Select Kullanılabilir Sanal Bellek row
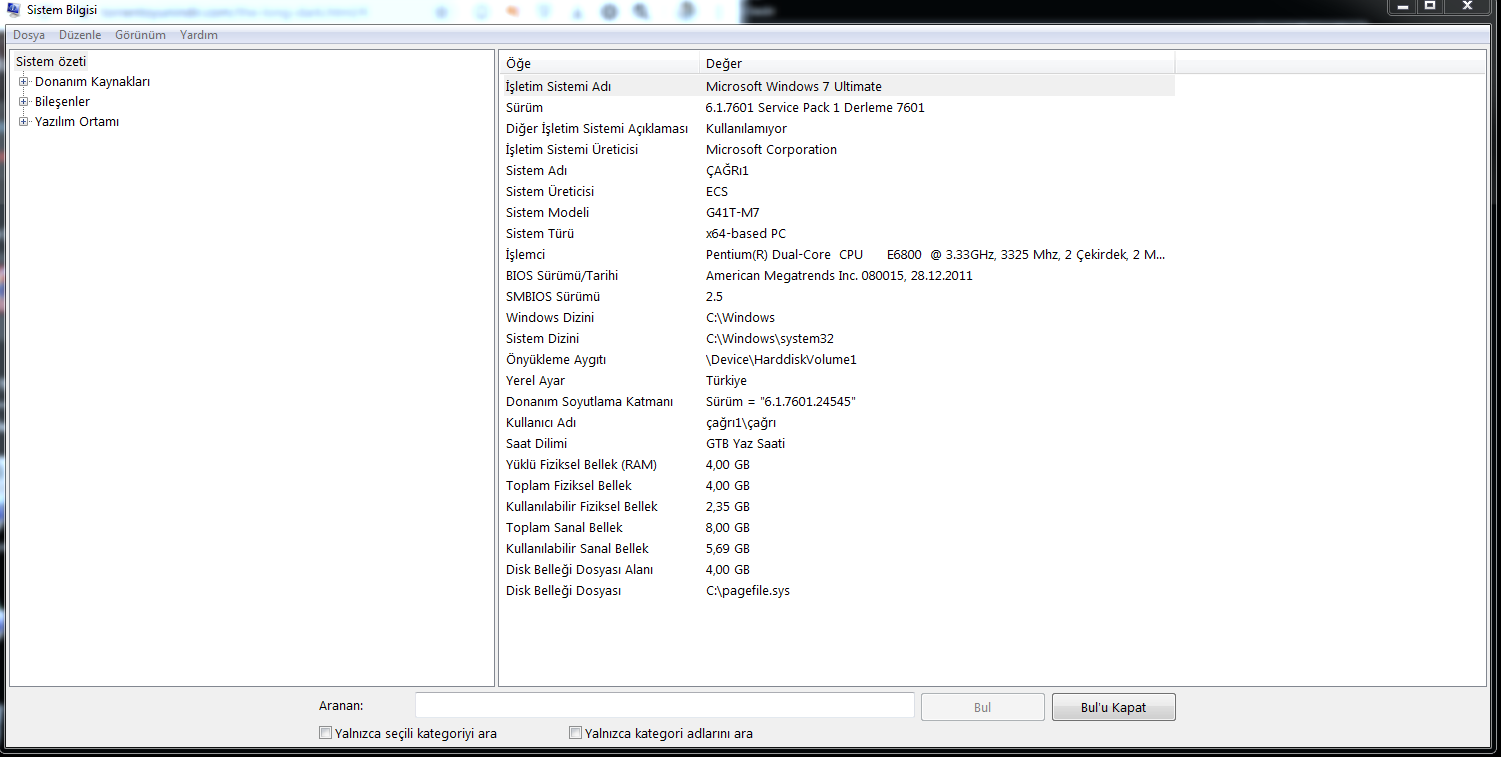 (837, 549)
